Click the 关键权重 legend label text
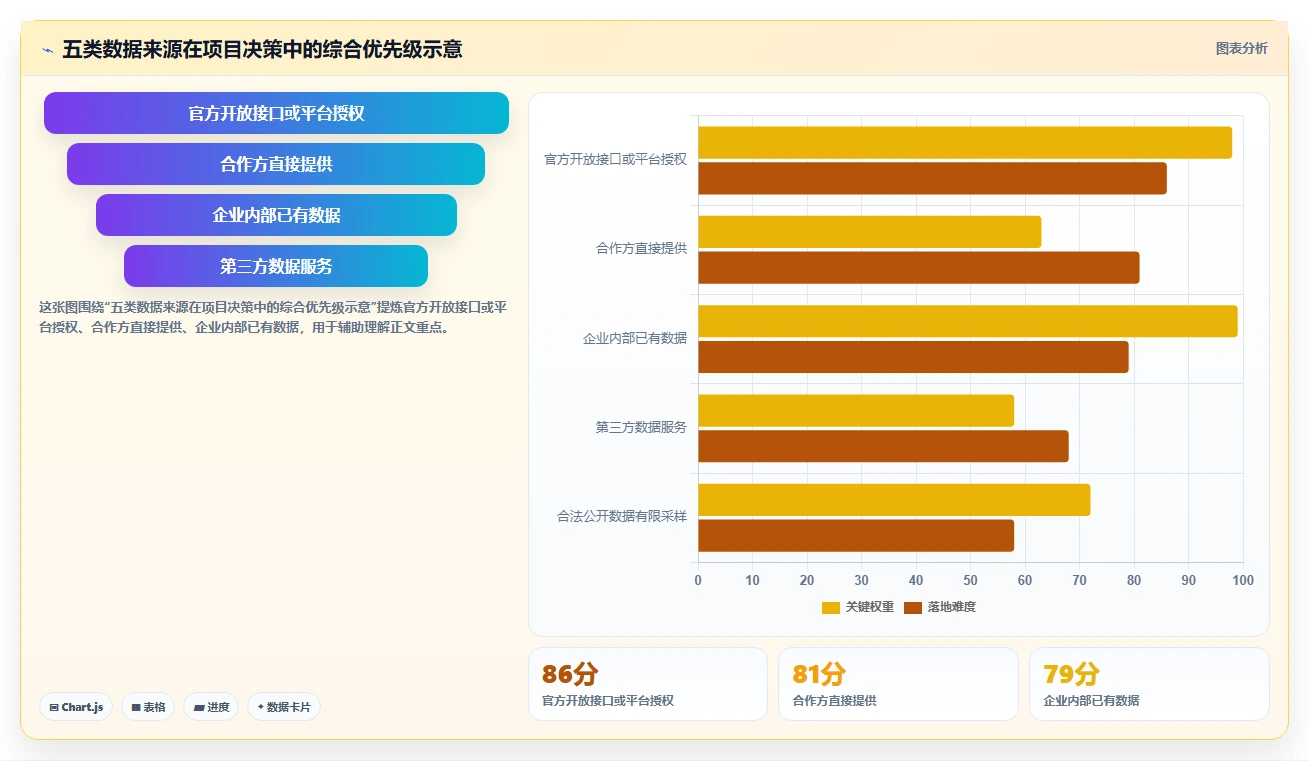This screenshot has height=761, width=1309. pyautogui.click(x=870, y=608)
